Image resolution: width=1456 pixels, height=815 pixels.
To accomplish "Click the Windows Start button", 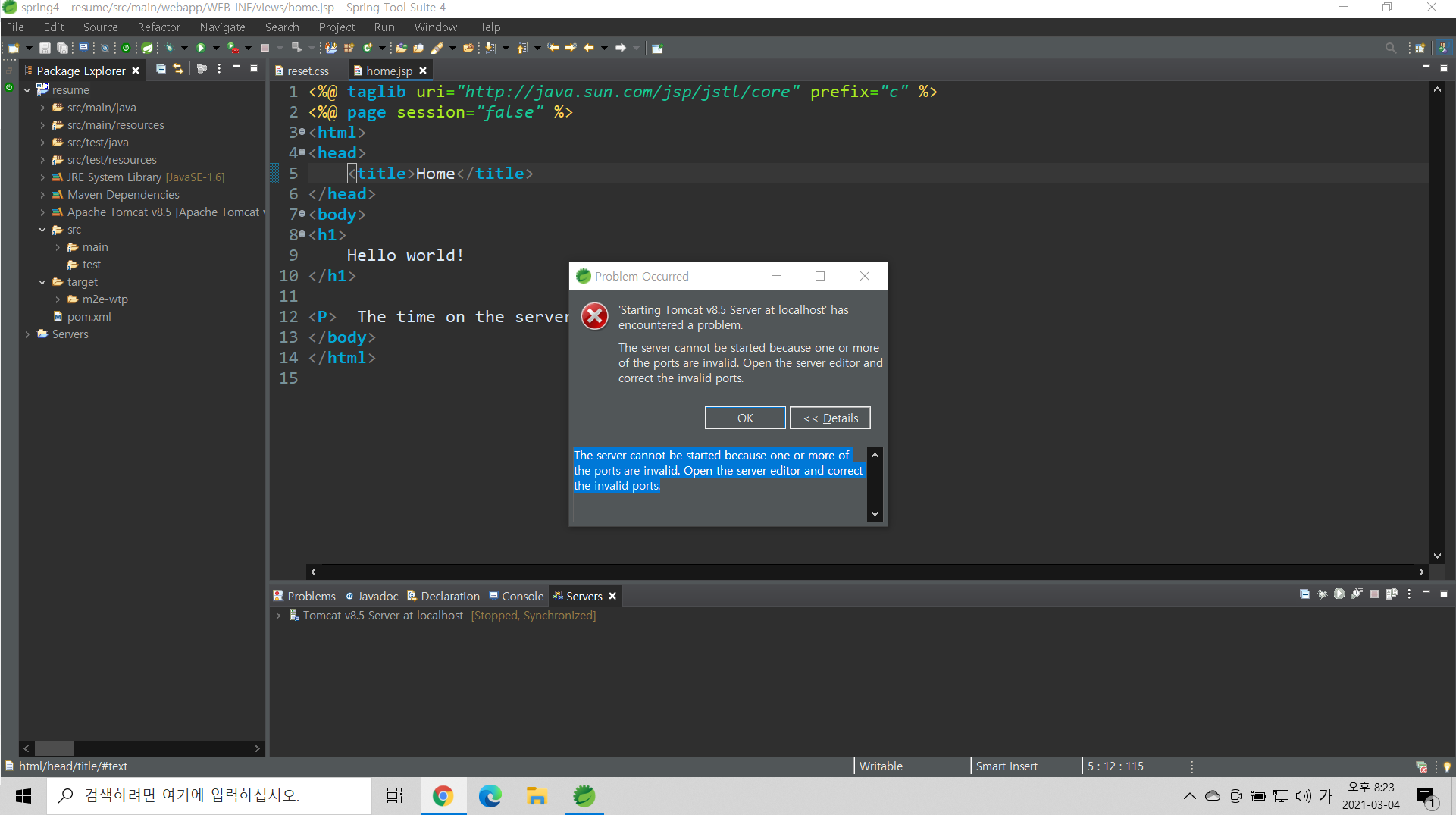I will [x=23, y=795].
